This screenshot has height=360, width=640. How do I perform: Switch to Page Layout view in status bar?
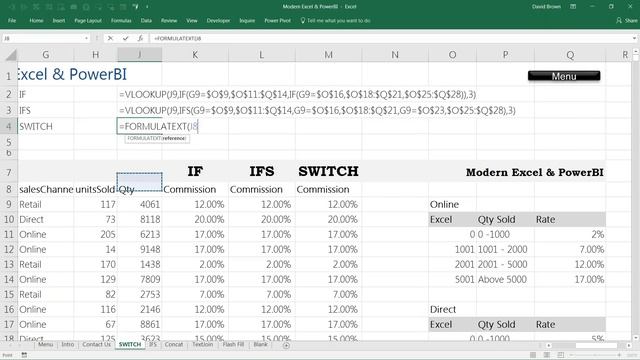[x=547, y=355]
